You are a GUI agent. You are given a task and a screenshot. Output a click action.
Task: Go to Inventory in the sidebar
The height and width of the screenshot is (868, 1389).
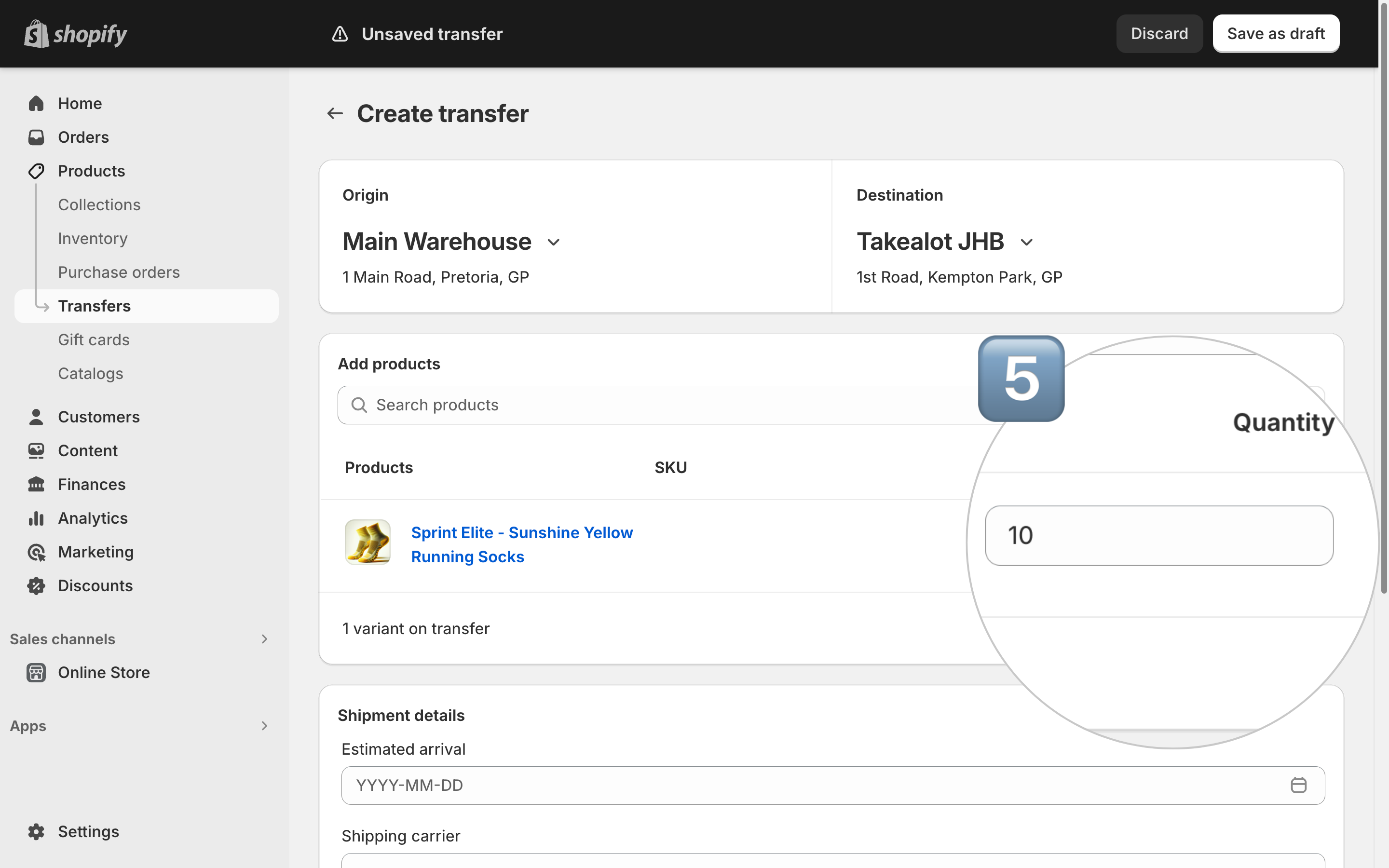click(93, 238)
